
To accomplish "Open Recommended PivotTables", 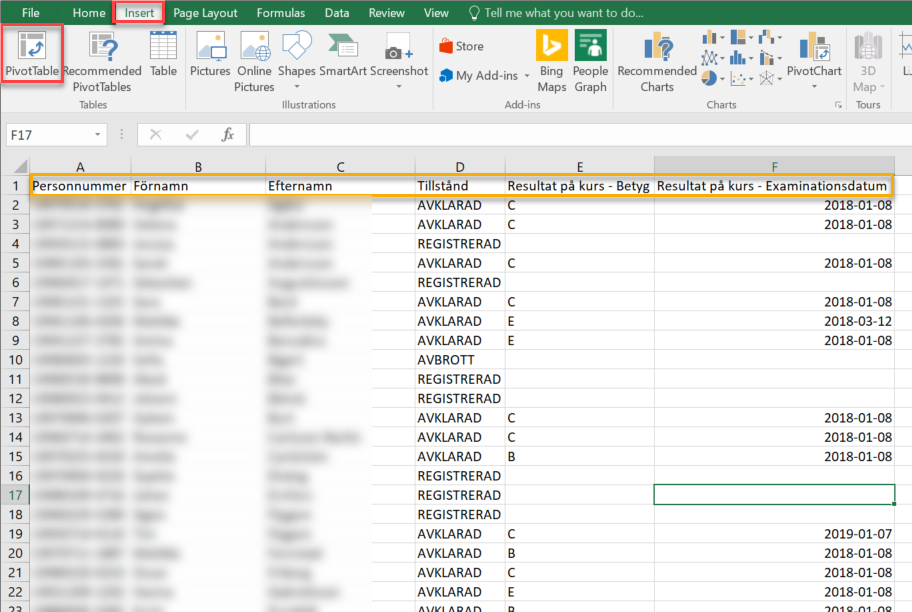I will coord(102,60).
